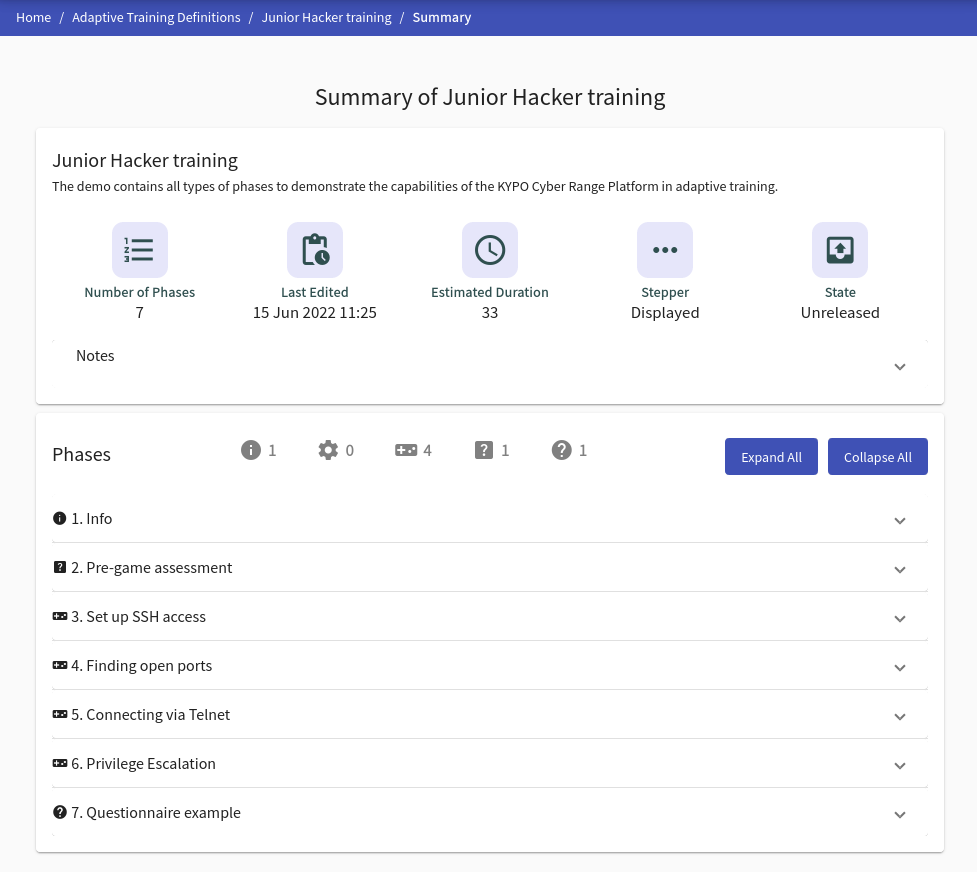The image size is (977, 872).
Task: Click the Last Edited clipboard clock icon
Action: 315,250
